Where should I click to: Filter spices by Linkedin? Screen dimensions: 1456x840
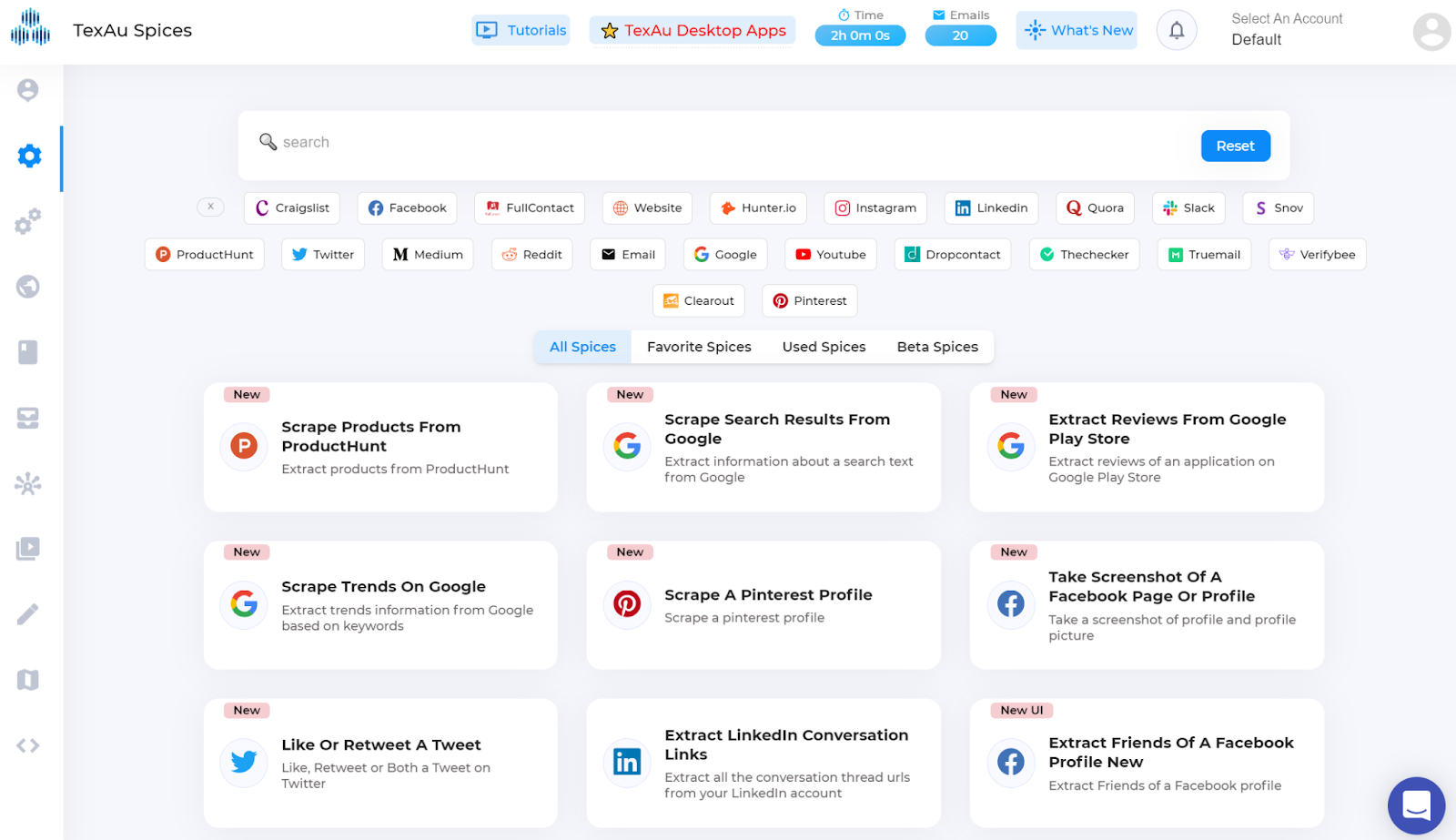pos(991,207)
